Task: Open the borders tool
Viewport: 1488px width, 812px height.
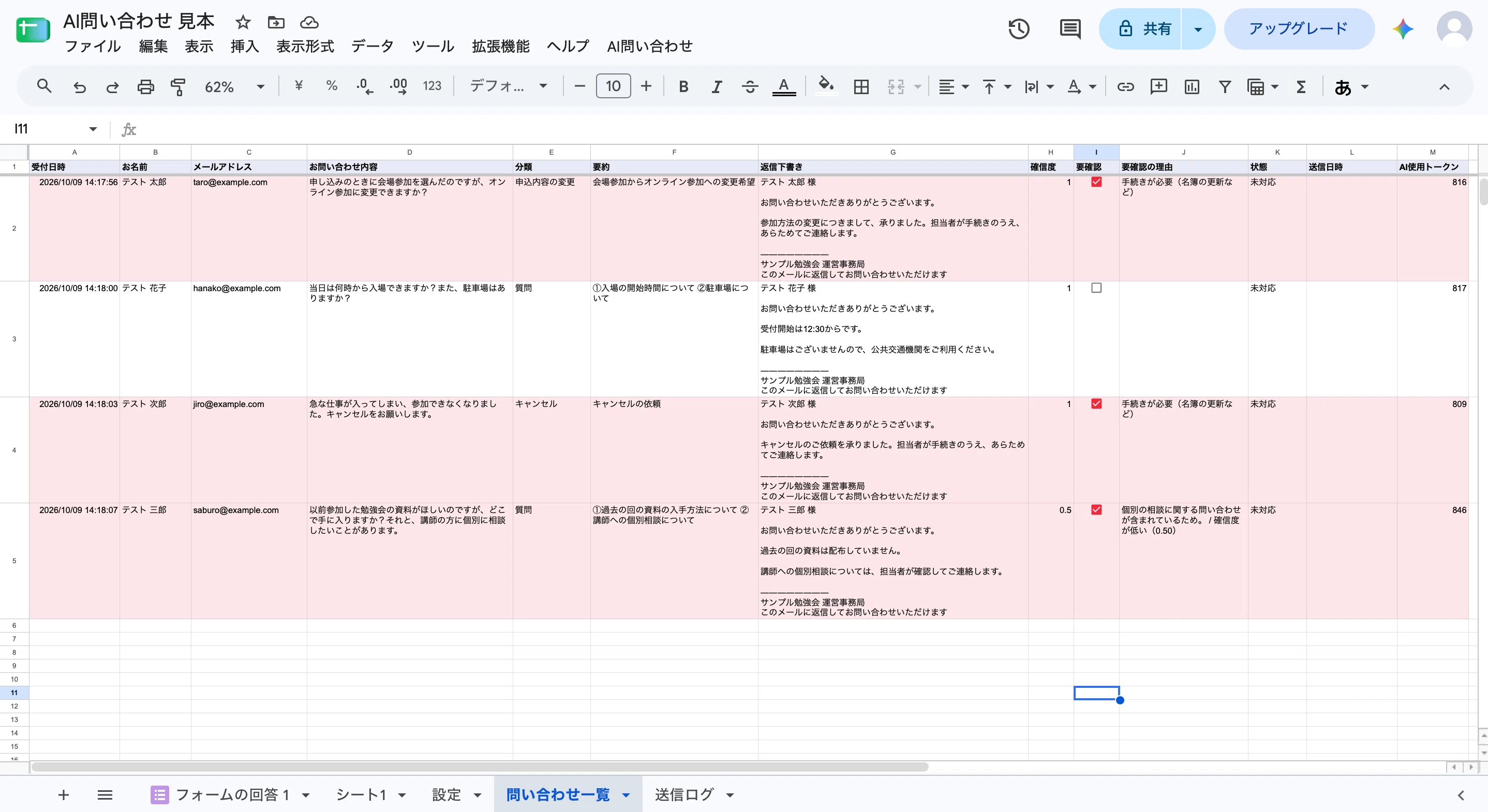Action: tap(861, 86)
